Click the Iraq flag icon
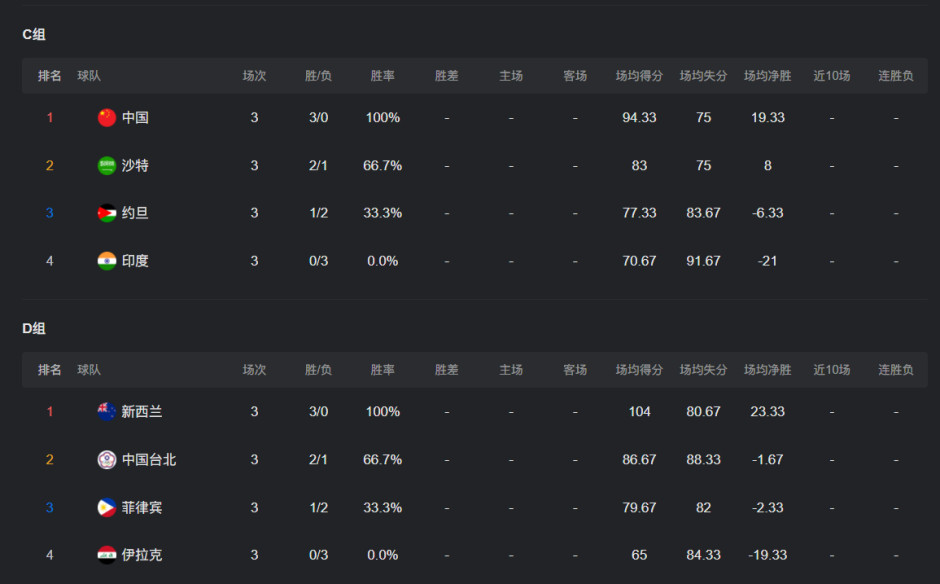 tap(107, 555)
